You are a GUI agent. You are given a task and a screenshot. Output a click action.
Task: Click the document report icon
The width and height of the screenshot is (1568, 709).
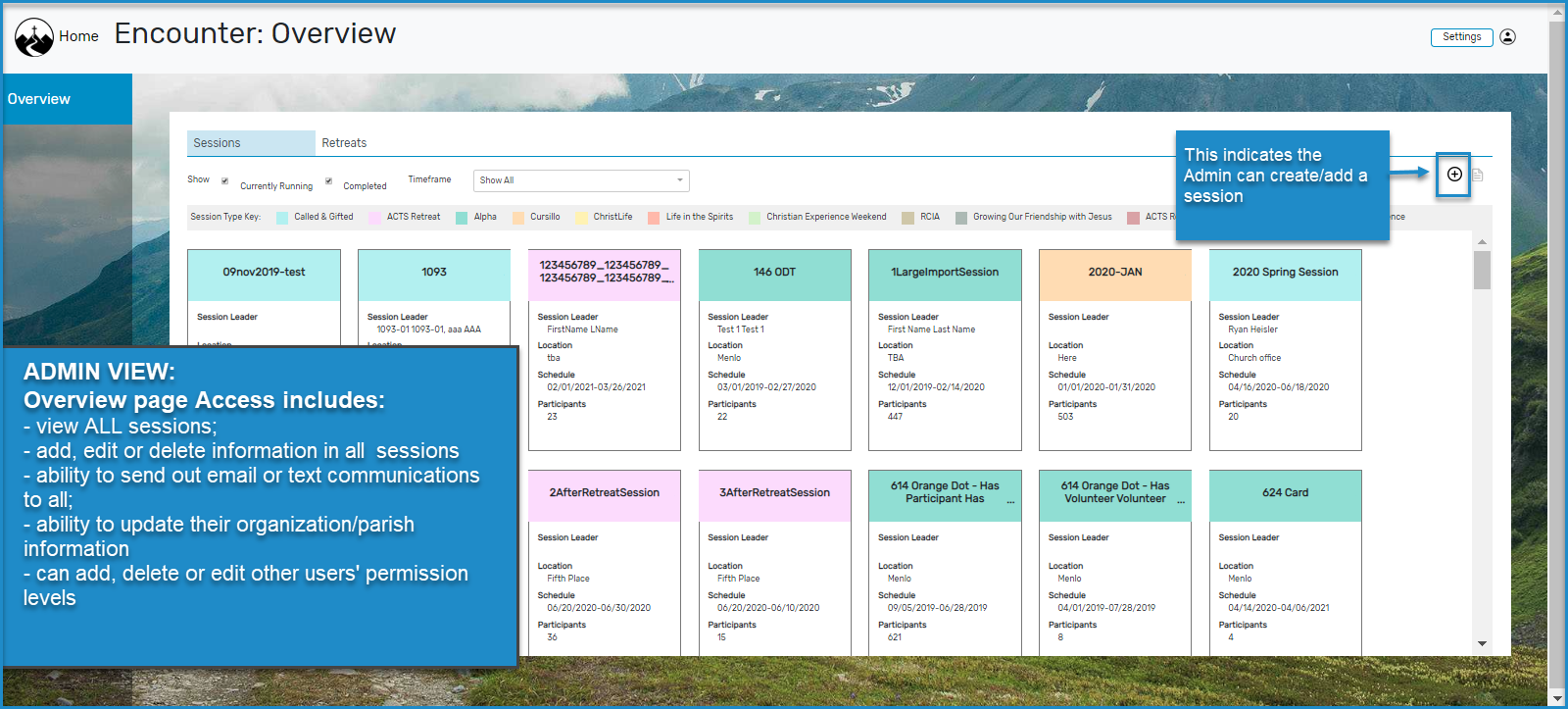[1478, 176]
